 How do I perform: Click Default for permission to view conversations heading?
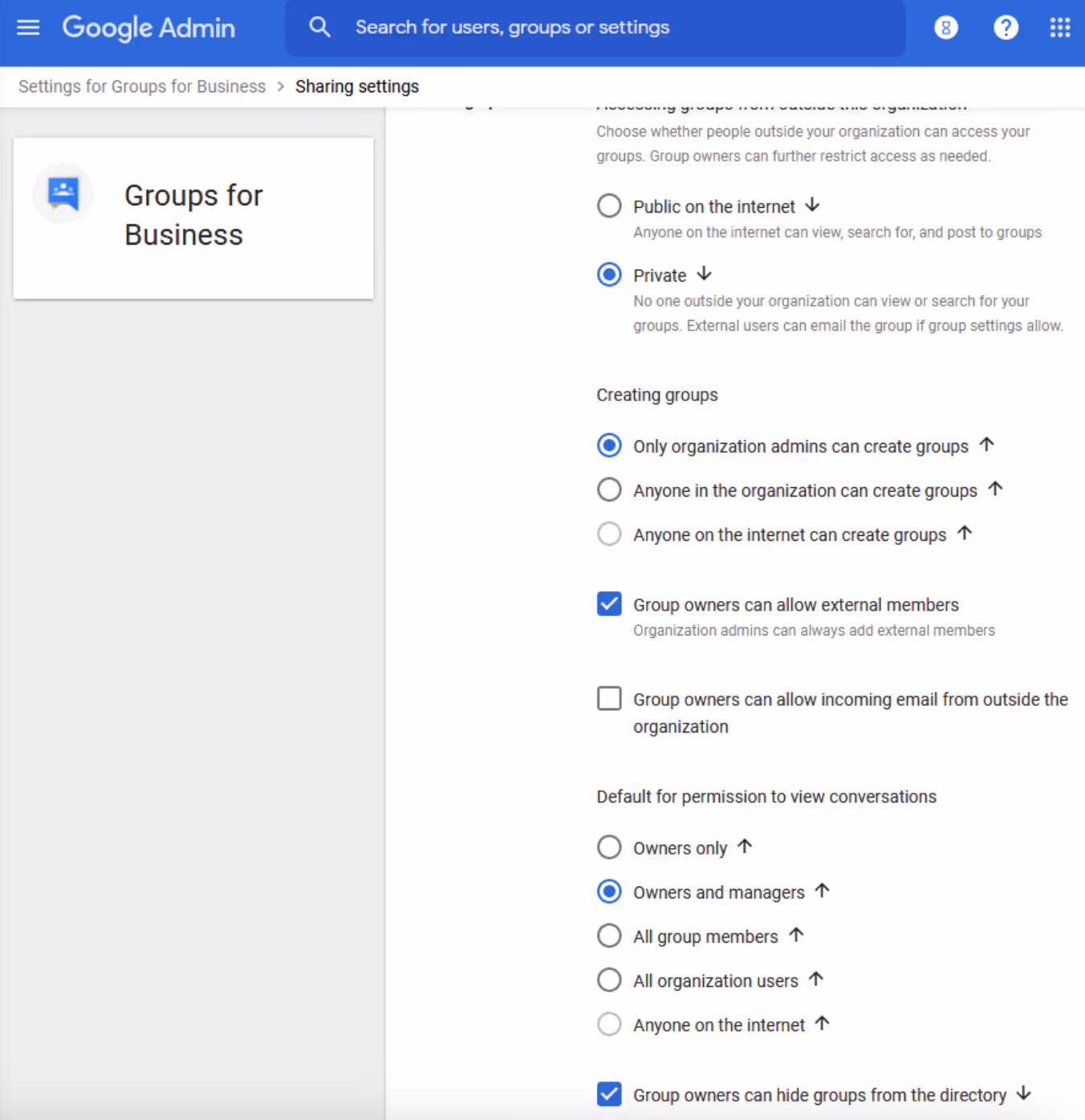click(766, 797)
